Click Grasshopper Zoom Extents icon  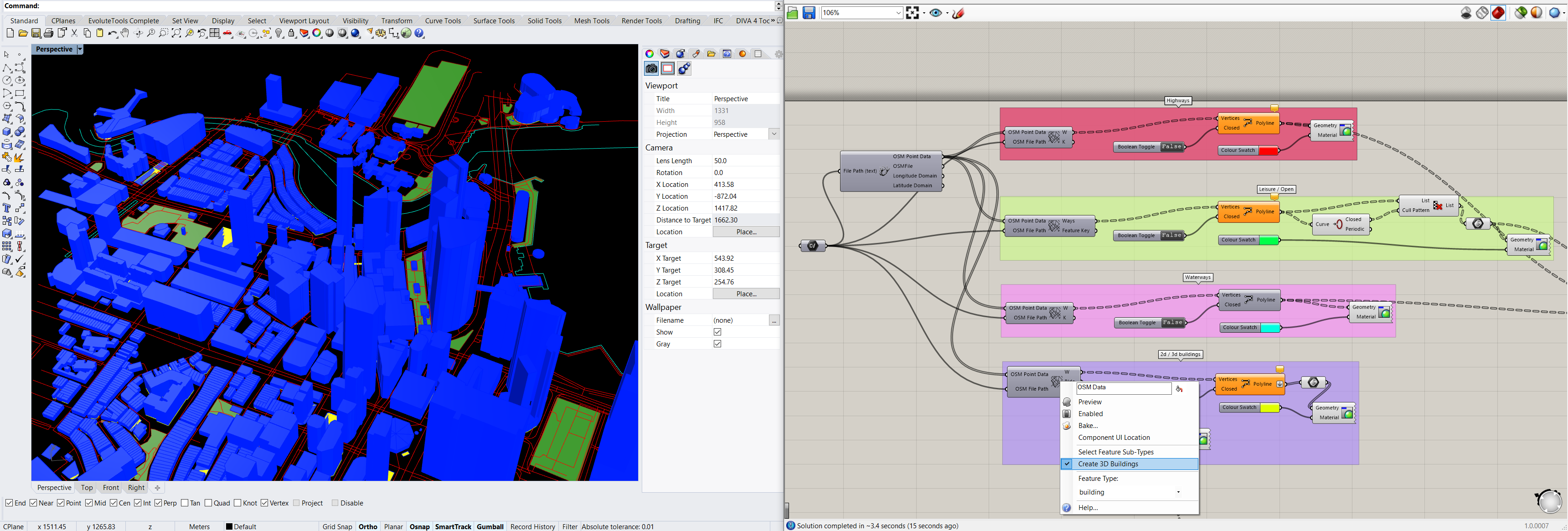click(913, 13)
